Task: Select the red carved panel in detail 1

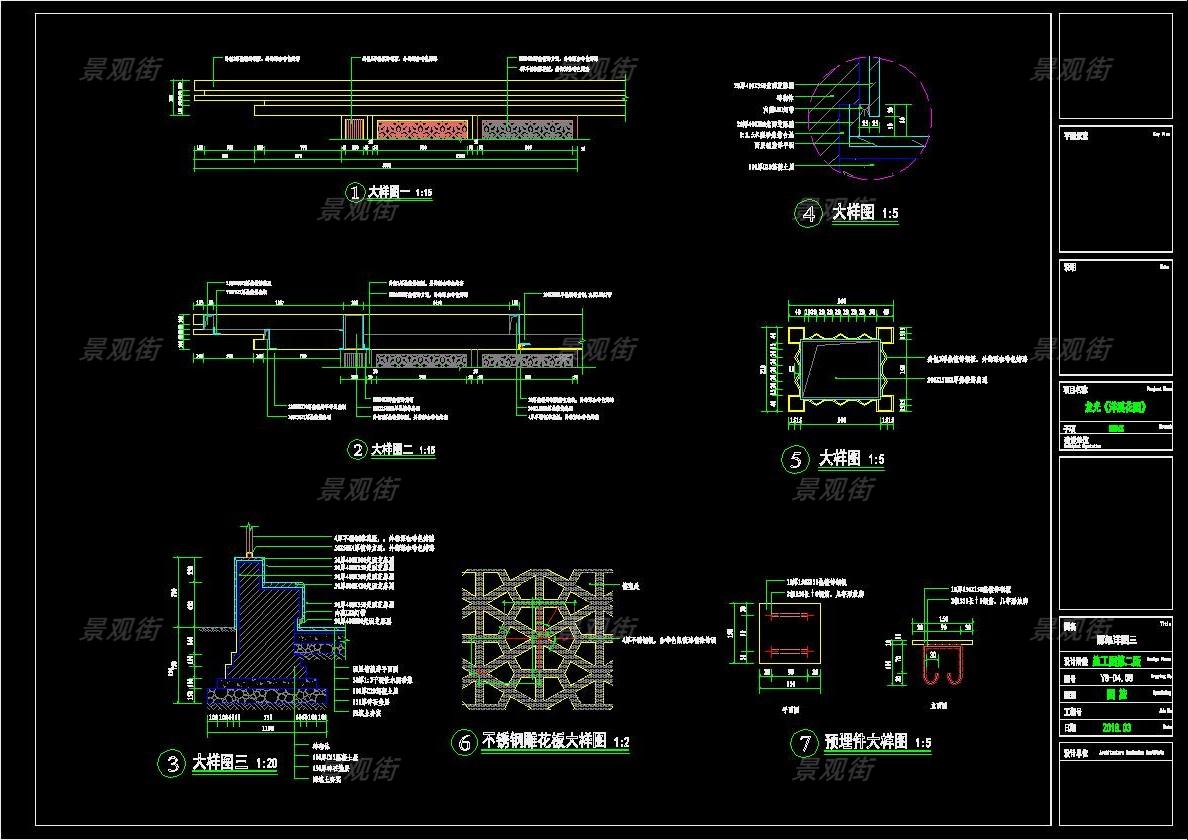Action: pyautogui.click(x=423, y=129)
